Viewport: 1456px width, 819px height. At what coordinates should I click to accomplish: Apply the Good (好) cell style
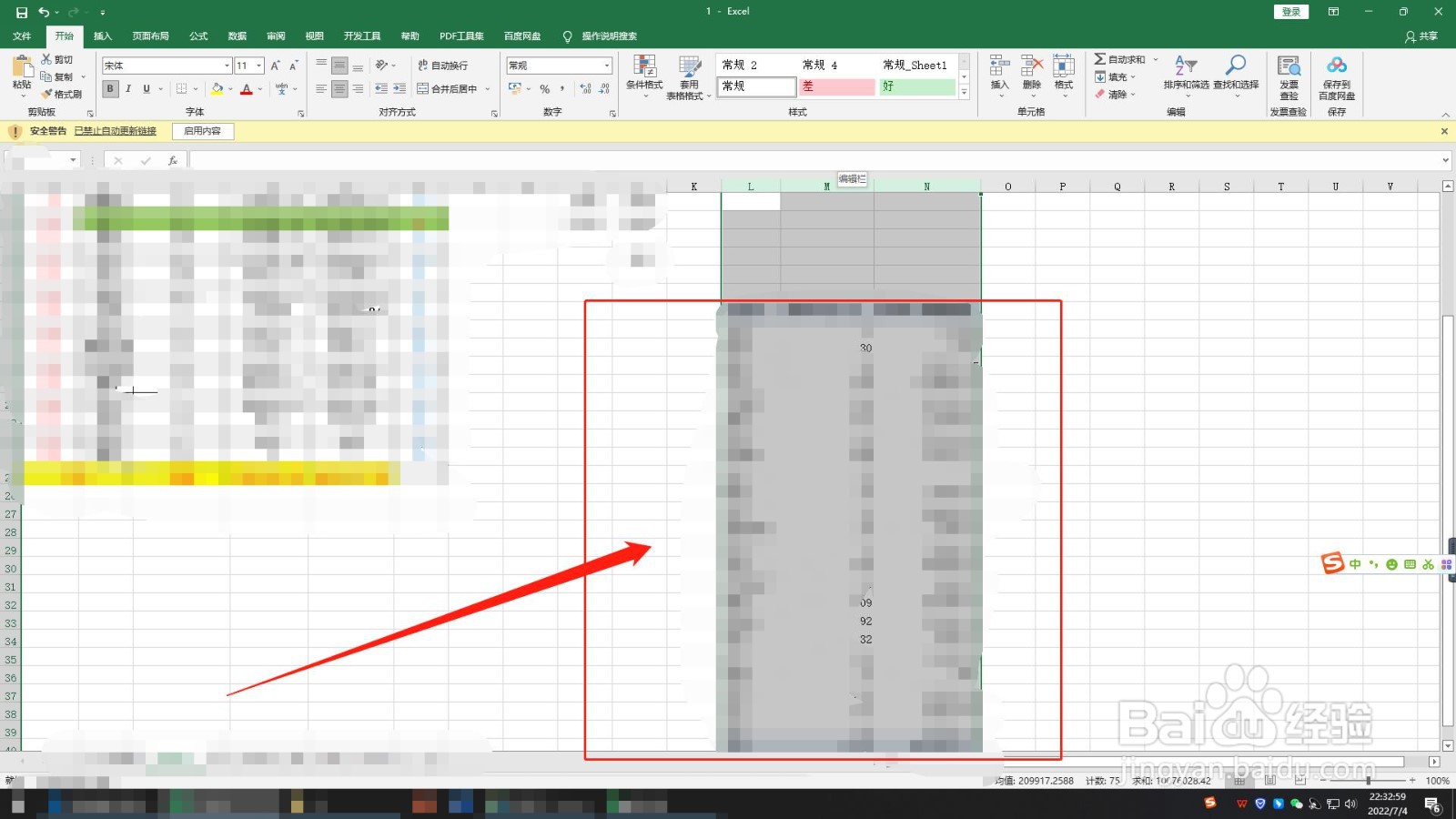[917, 86]
